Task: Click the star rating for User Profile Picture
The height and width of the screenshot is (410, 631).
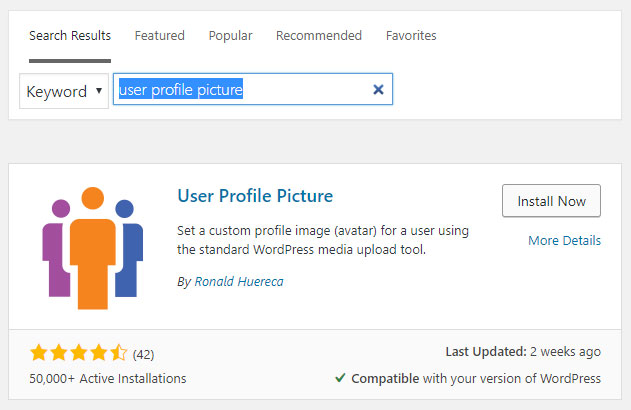Action: pyautogui.click(x=78, y=353)
